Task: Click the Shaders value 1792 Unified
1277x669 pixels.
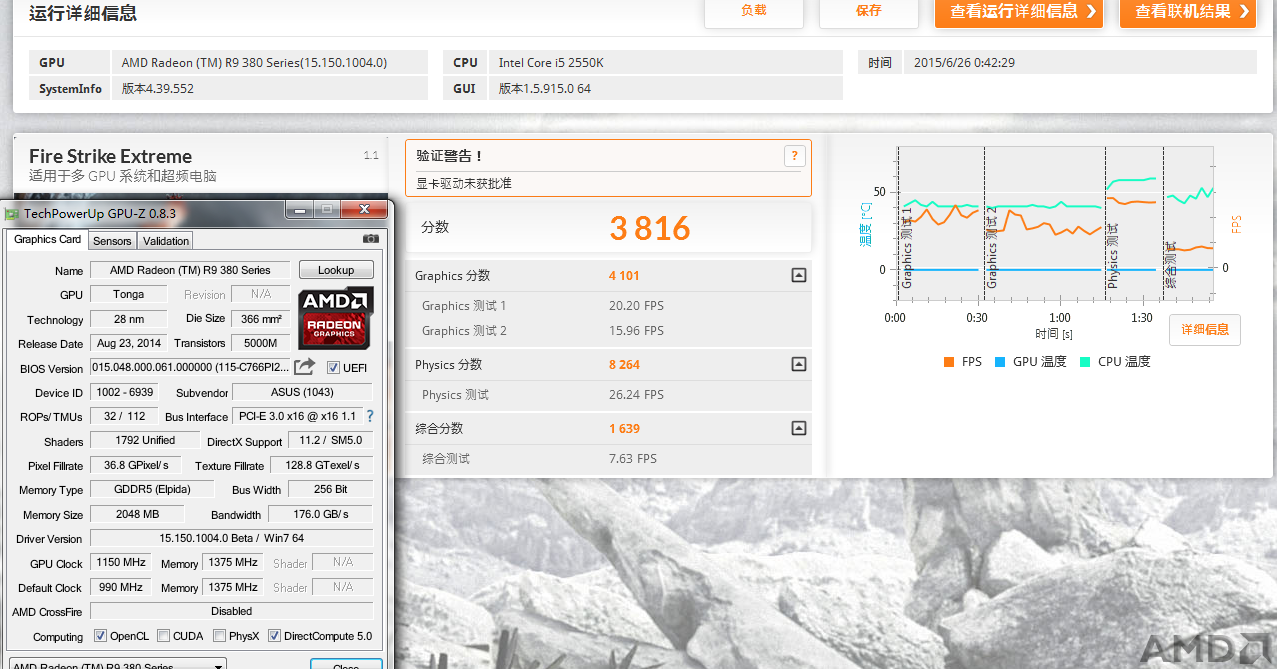Action: [145, 440]
